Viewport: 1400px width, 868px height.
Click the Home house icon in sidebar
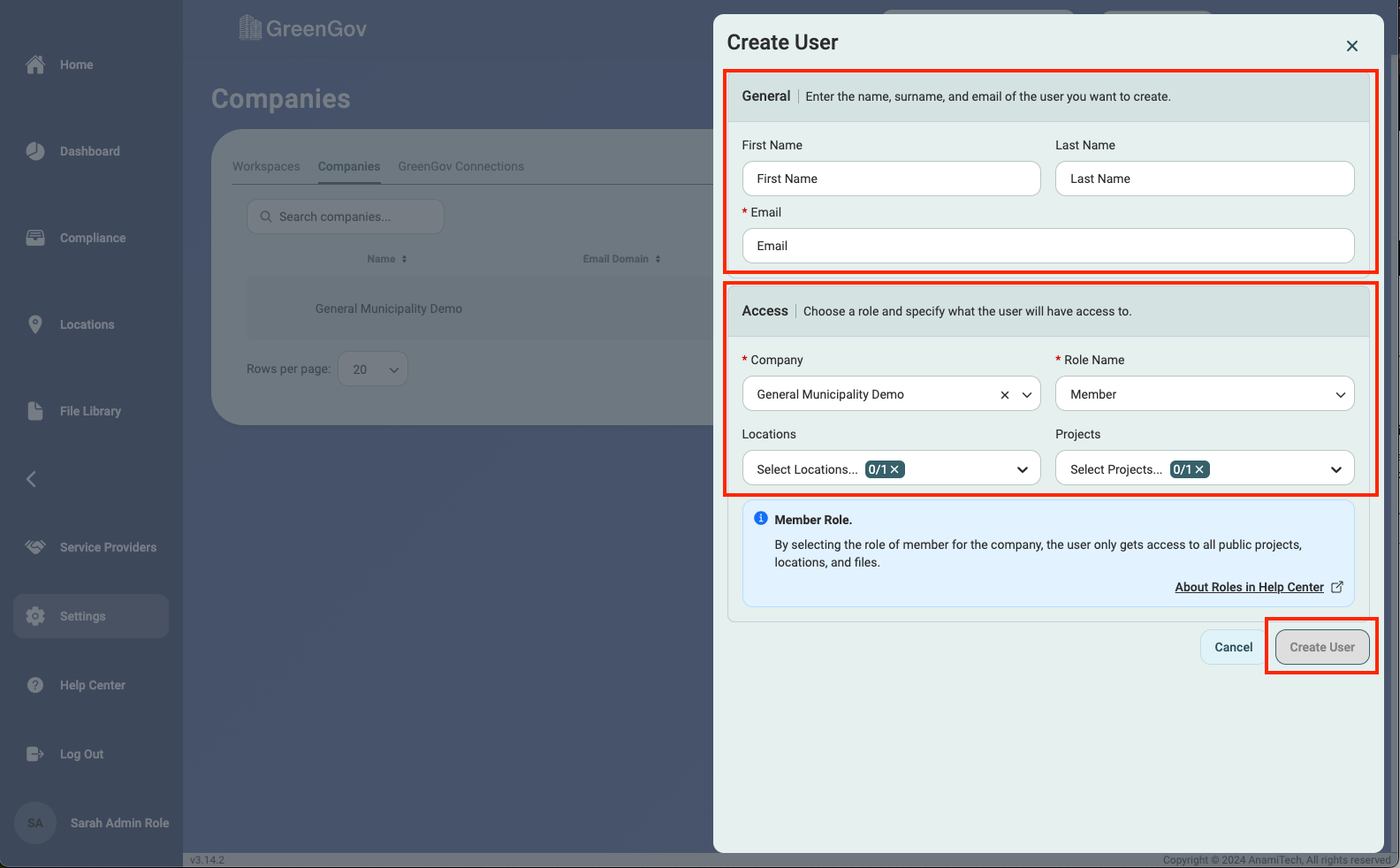35,65
